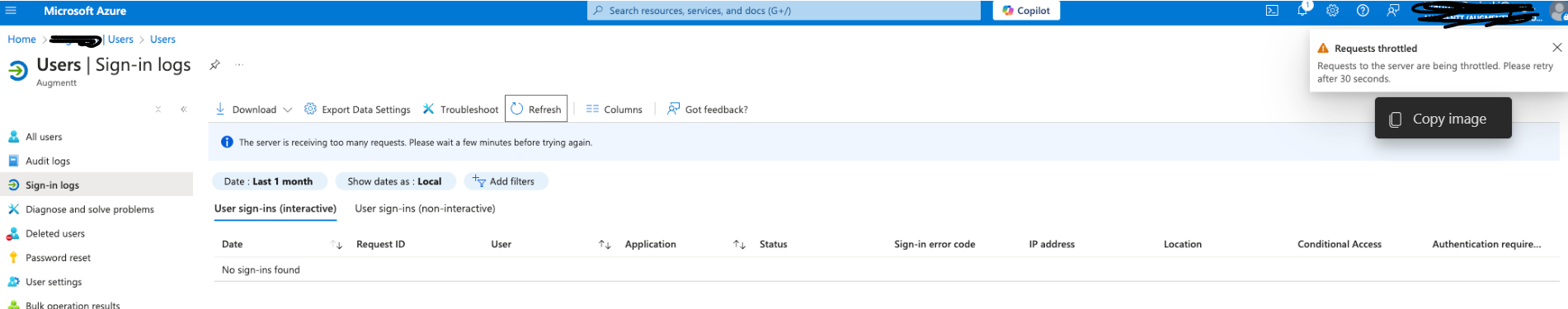The image size is (1568, 309).
Task: Launch Copilot from the header
Action: (1026, 11)
